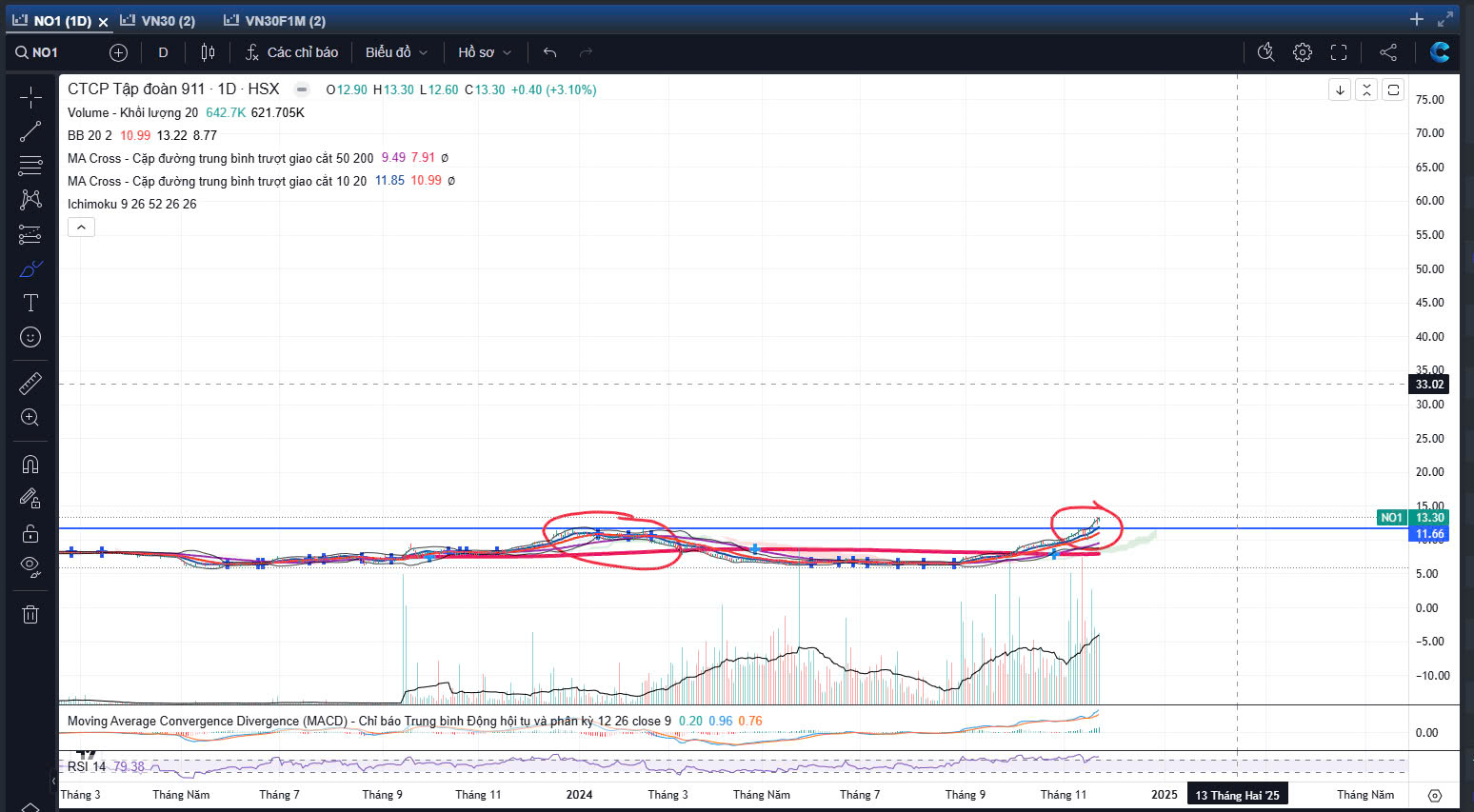Toggle lock all drawing tools
1474x812 pixels.
(30, 532)
